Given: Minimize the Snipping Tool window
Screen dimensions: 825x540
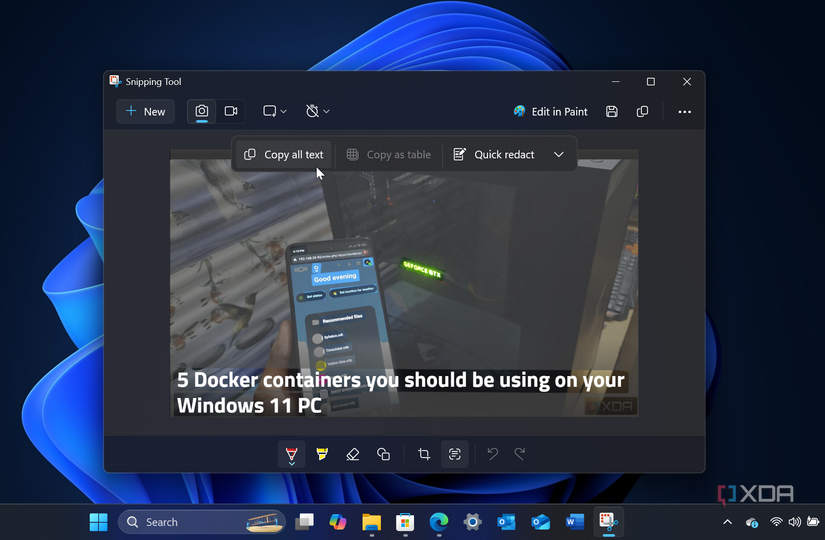Looking at the screenshot, I should (616, 82).
